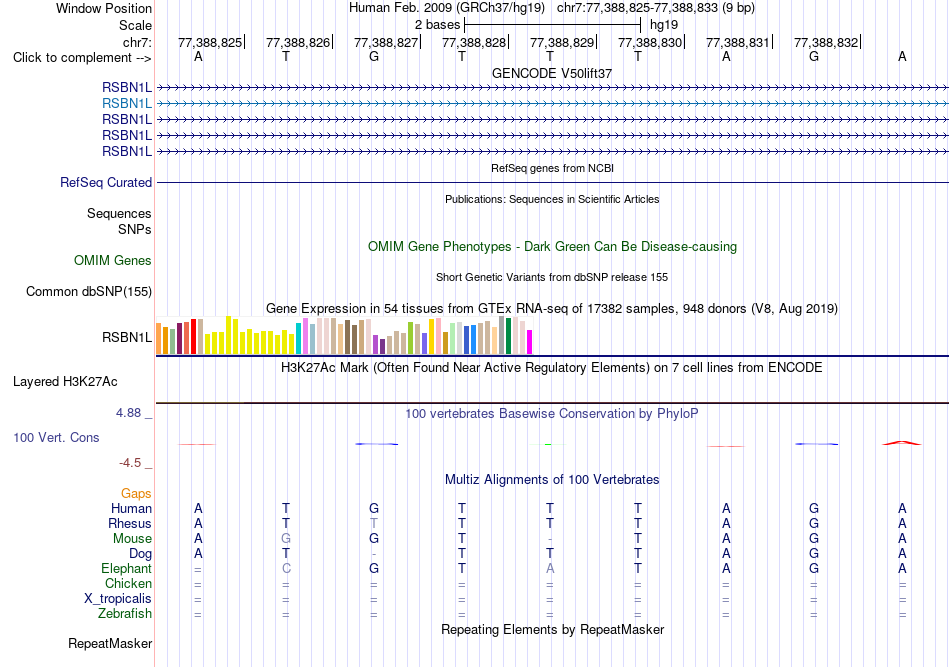Click the orange 'Gaps' label

(136, 494)
